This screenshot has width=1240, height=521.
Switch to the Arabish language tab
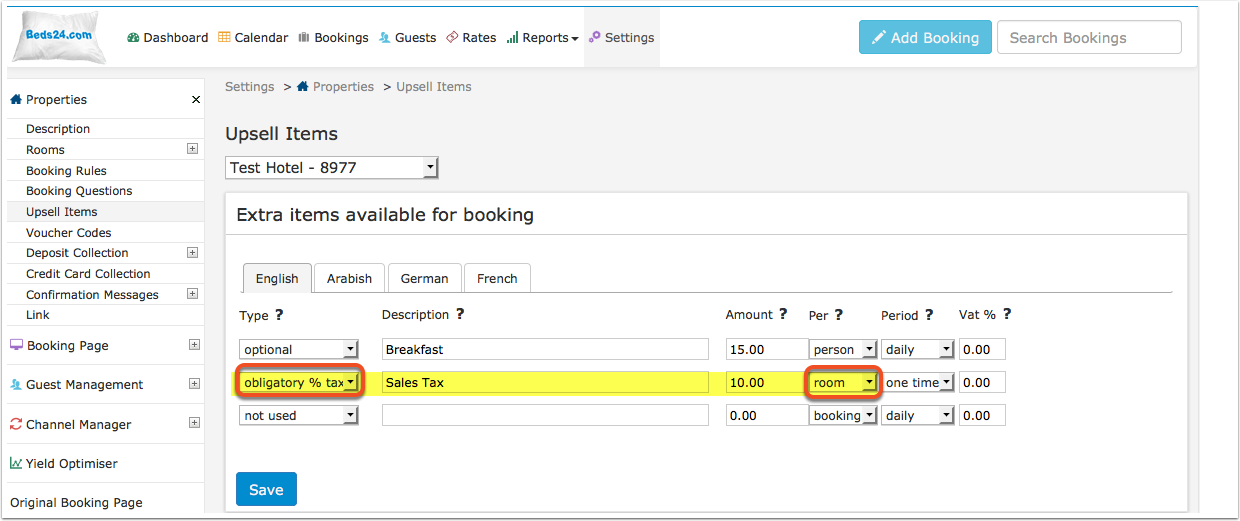(349, 278)
